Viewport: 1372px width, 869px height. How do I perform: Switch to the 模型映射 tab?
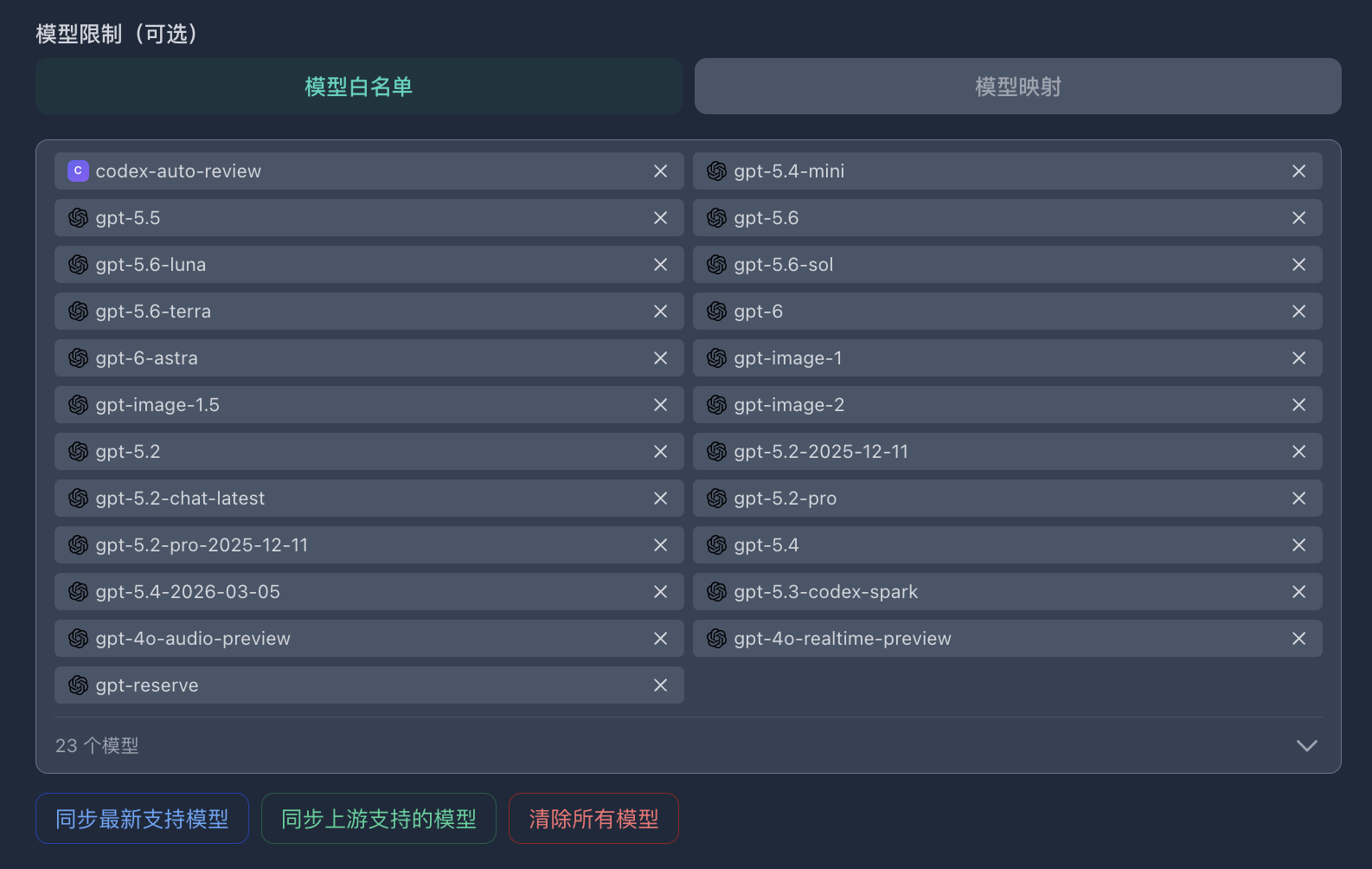point(1018,87)
